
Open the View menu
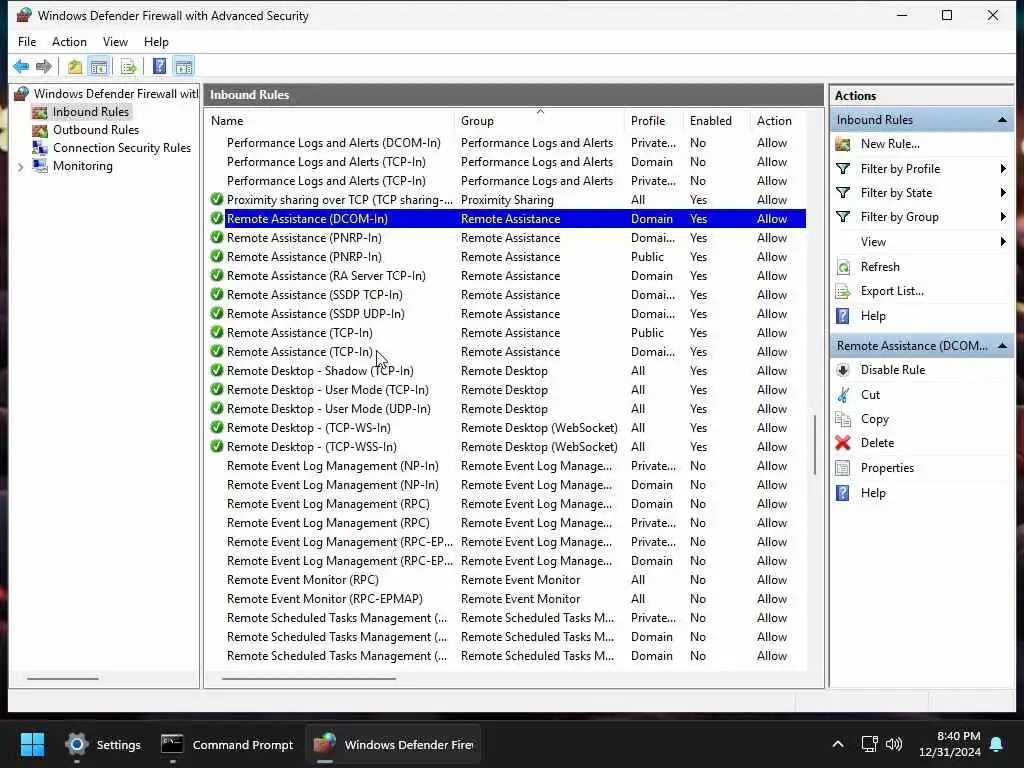click(x=115, y=42)
